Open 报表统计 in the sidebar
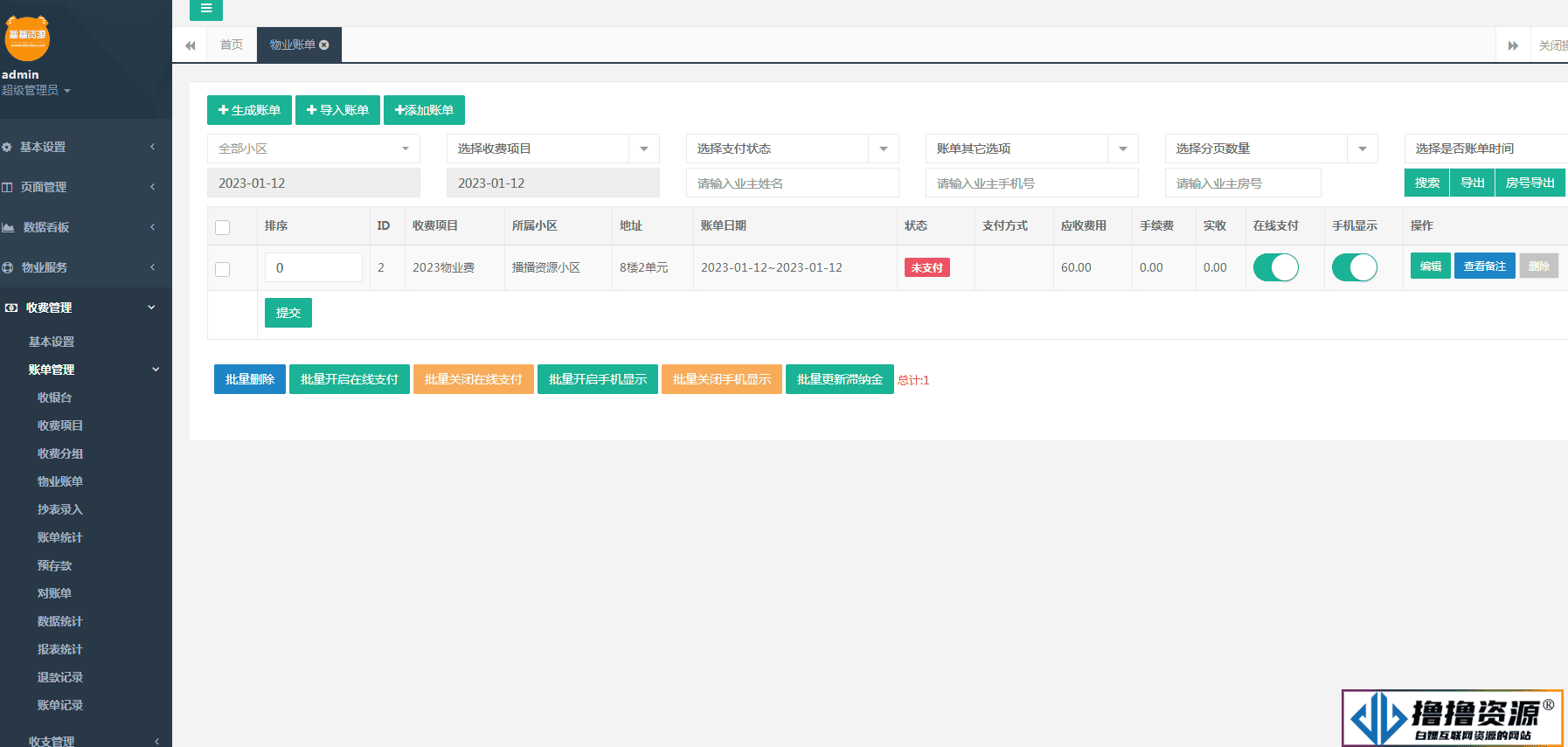Screen dimensions: 1568x747 [60, 649]
